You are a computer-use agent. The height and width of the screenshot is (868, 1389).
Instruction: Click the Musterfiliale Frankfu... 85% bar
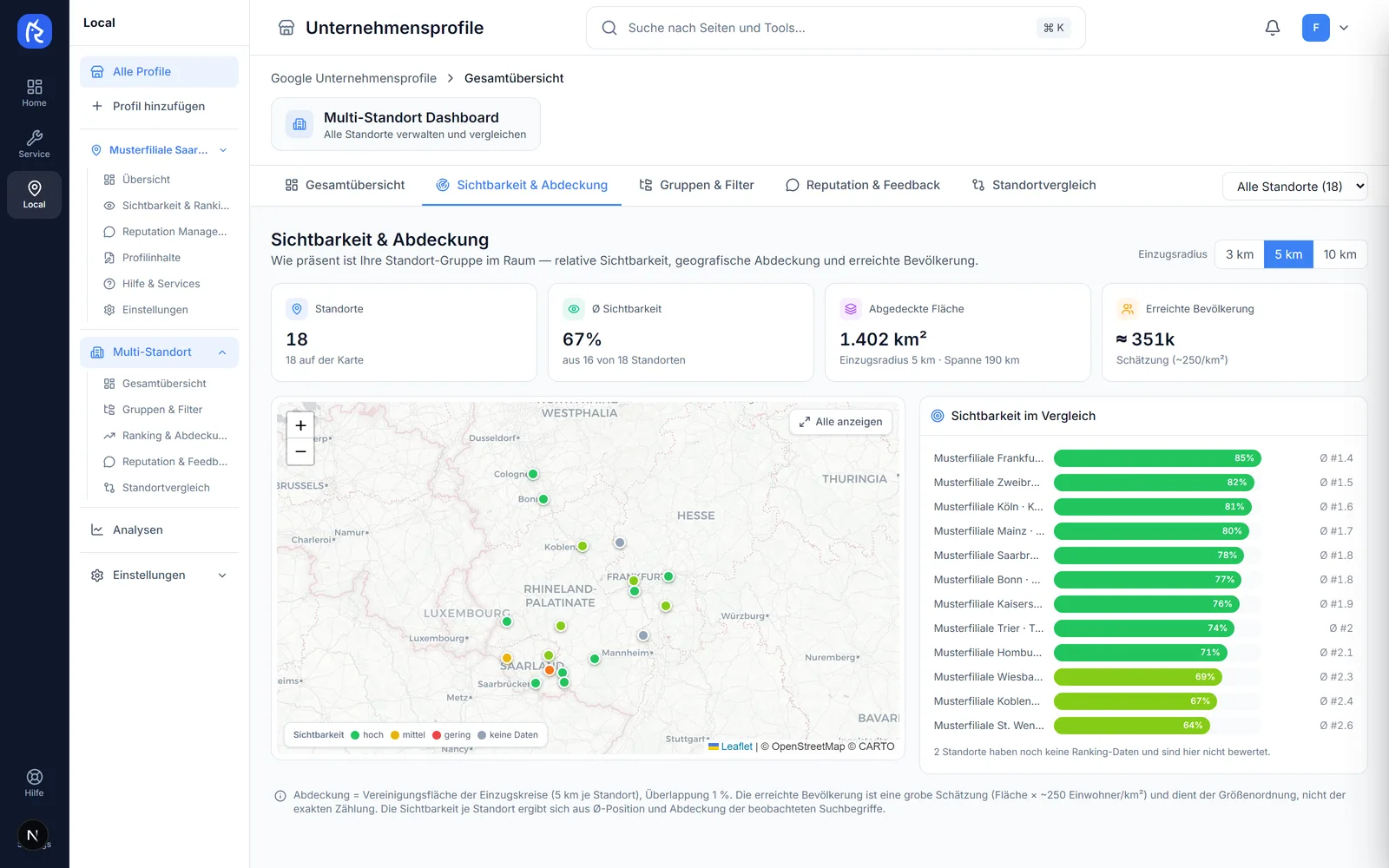1157,458
